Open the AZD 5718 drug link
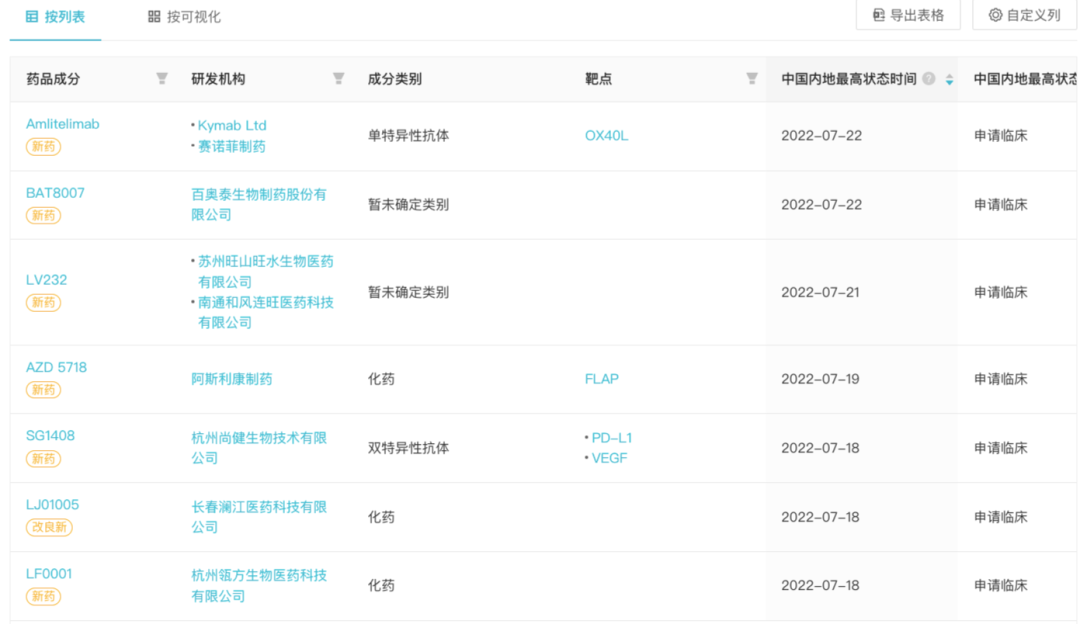1080x624 pixels. pos(56,367)
